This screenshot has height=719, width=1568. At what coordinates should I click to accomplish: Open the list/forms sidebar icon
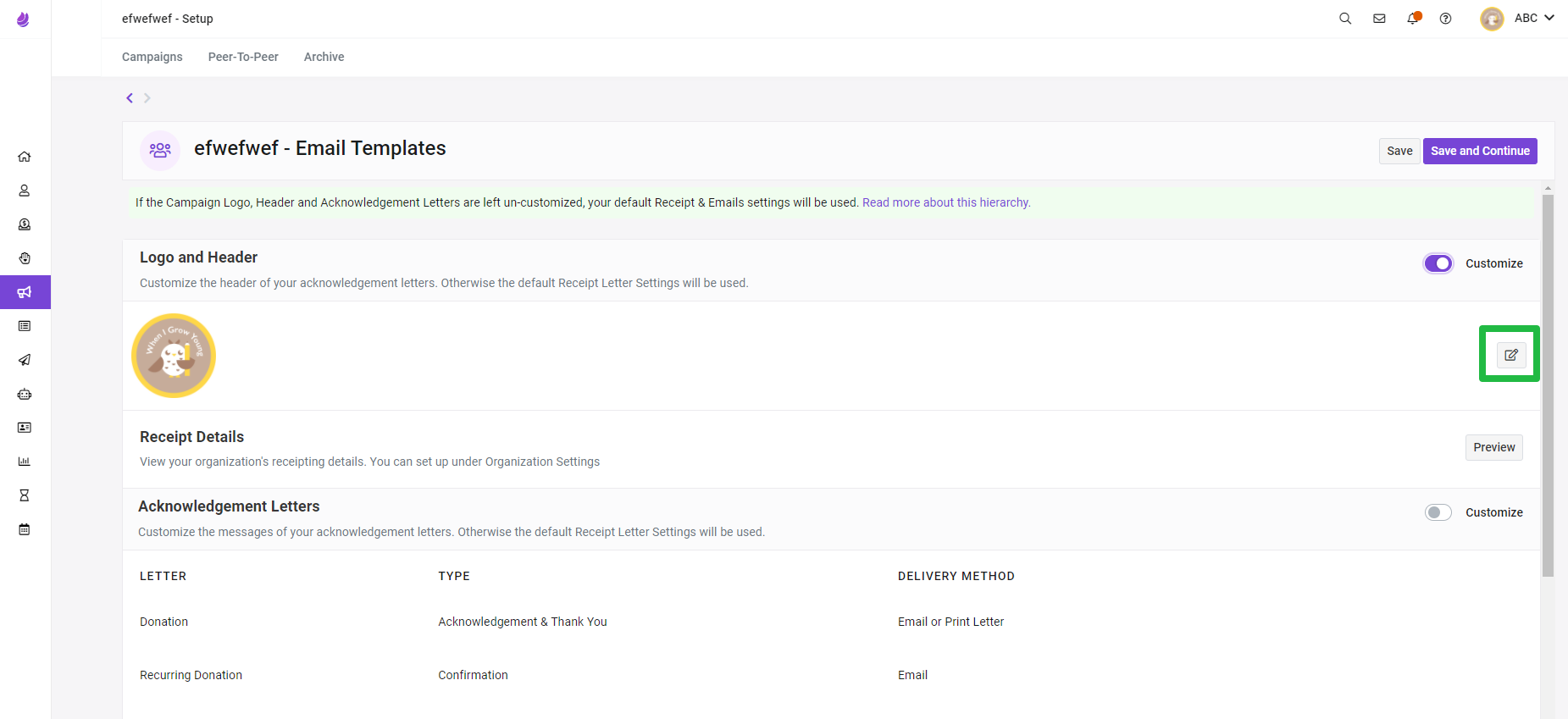[25, 326]
